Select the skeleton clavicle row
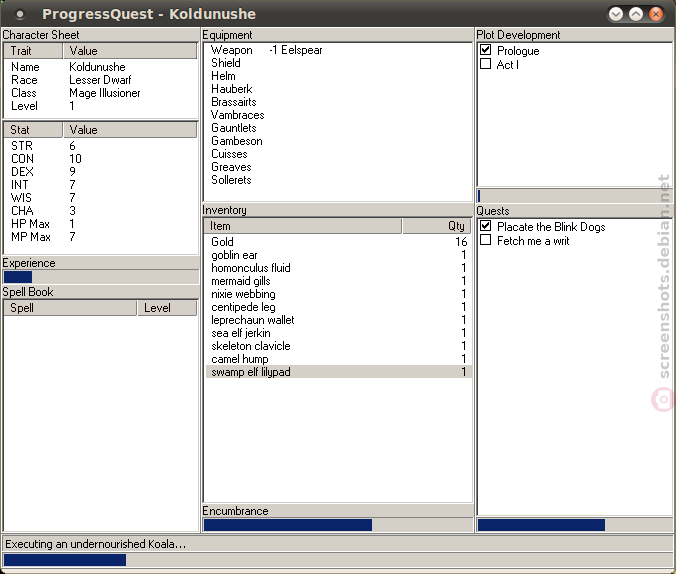 338,346
